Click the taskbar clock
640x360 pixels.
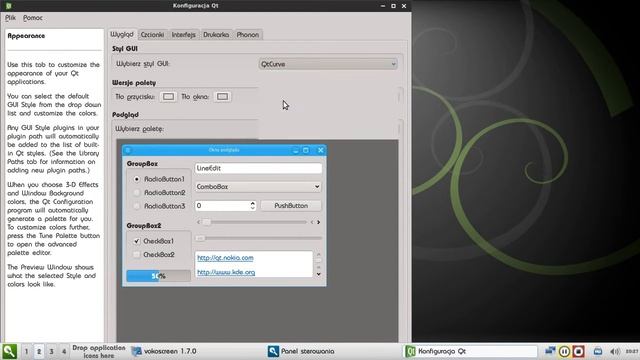pyautogui.click(x=631, y=351)
